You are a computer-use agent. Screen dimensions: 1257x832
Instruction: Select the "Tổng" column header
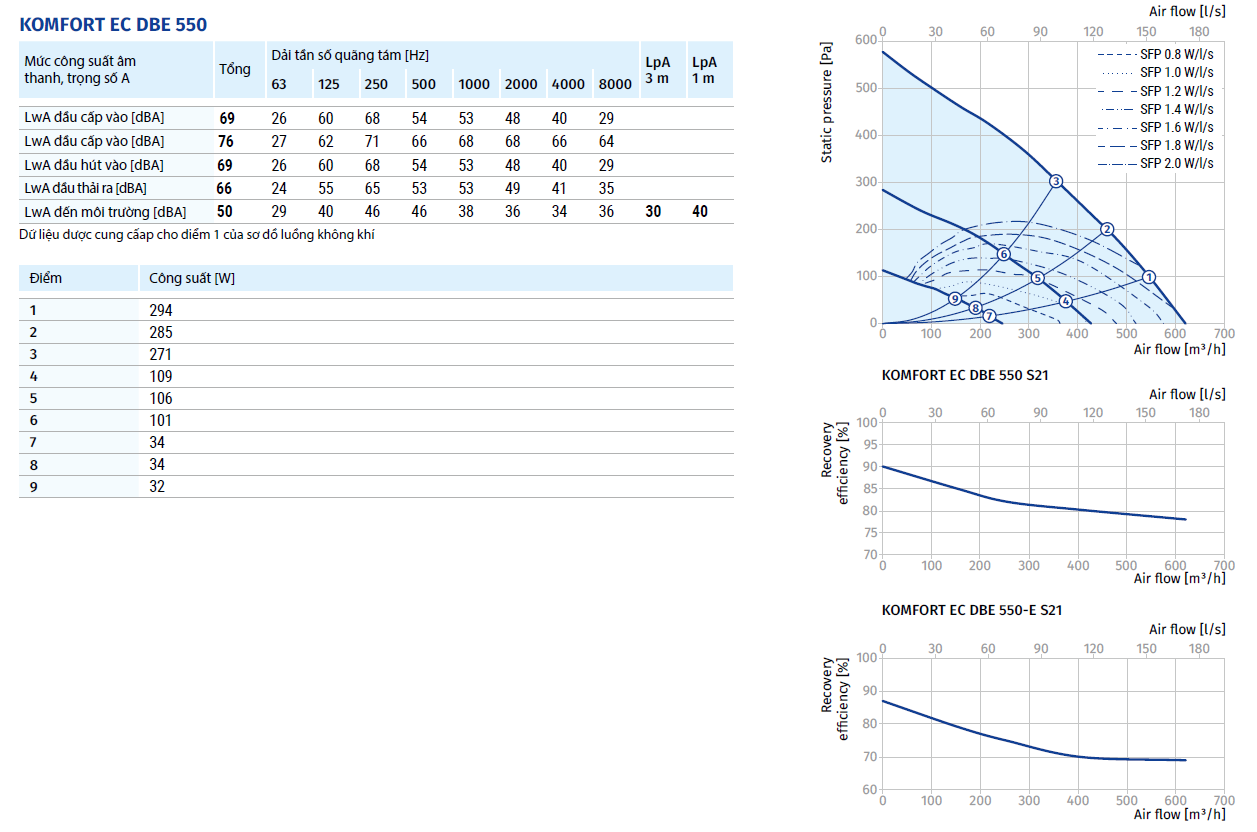point(234,69)
